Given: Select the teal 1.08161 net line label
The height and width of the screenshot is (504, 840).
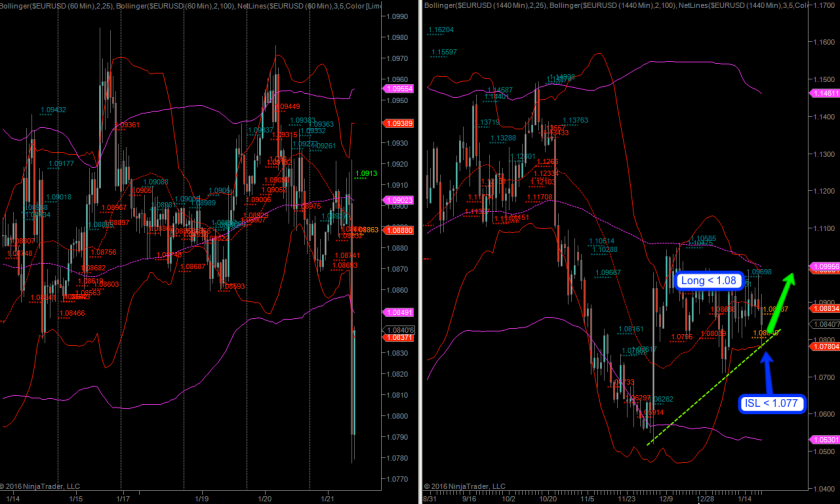Looking at the screenshot, I should click(x=631, y=329).
